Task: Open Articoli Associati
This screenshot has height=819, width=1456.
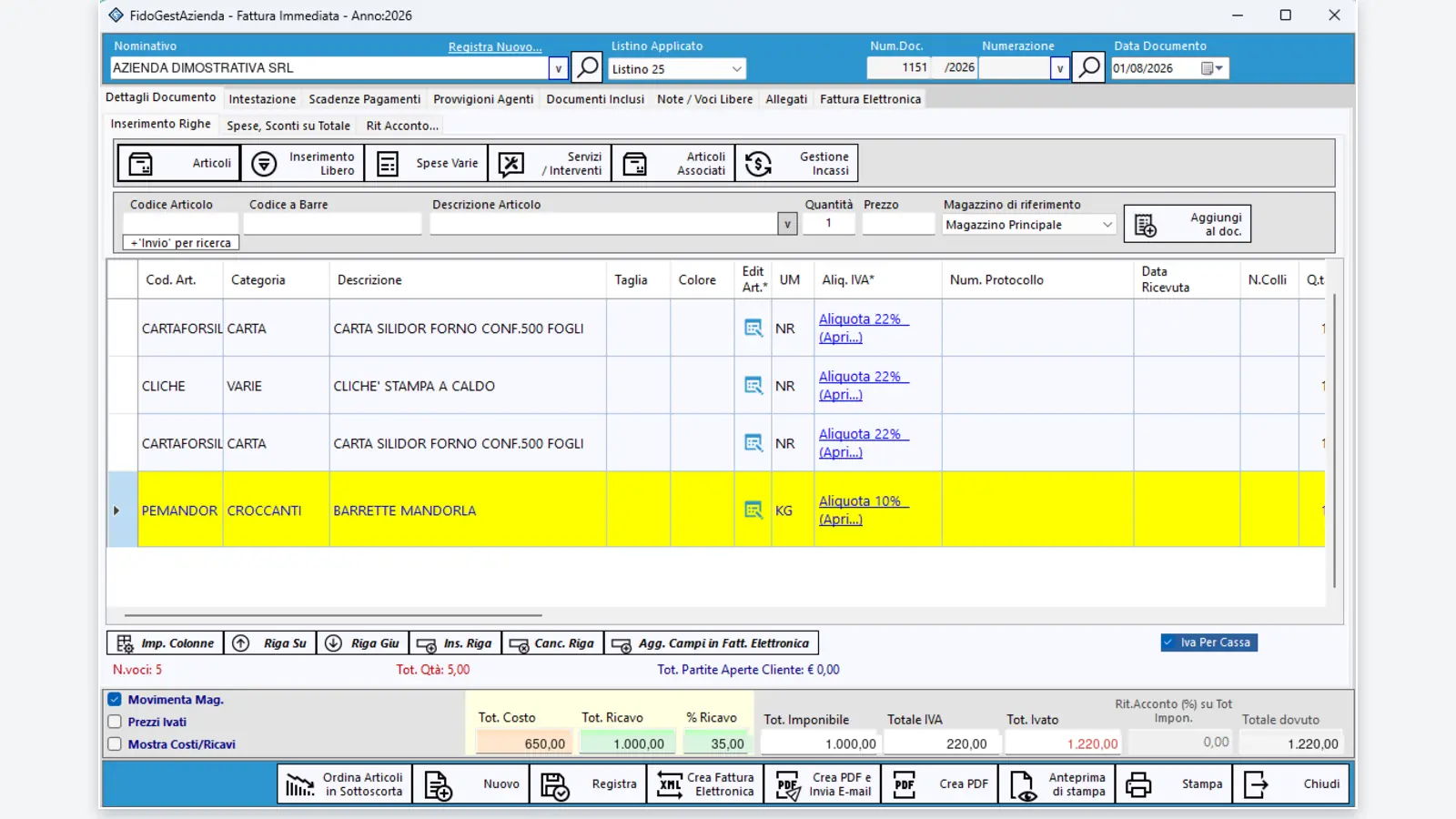Action: pyautogui.click(x=673, y=164)
